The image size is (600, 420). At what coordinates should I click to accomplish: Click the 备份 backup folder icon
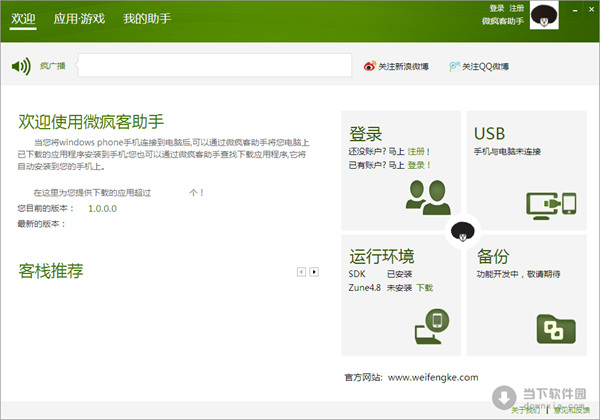point(552,327)
